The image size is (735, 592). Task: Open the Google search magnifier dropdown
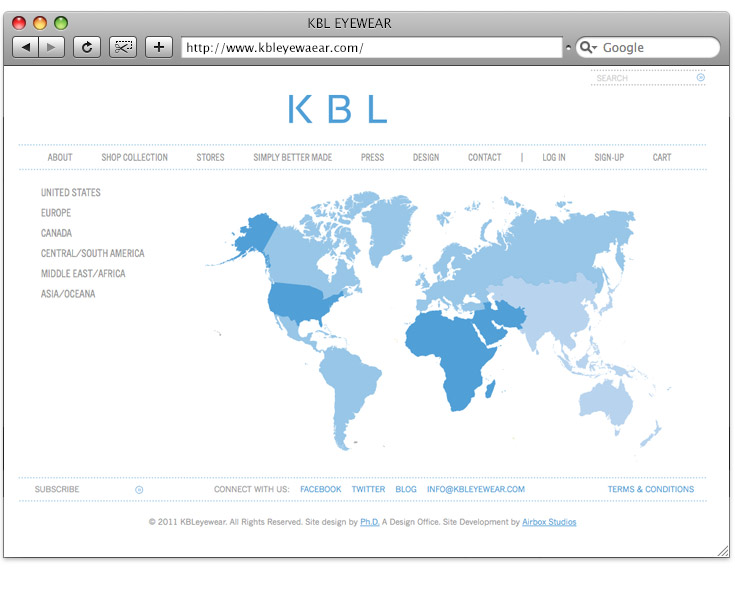pos(588,48)
